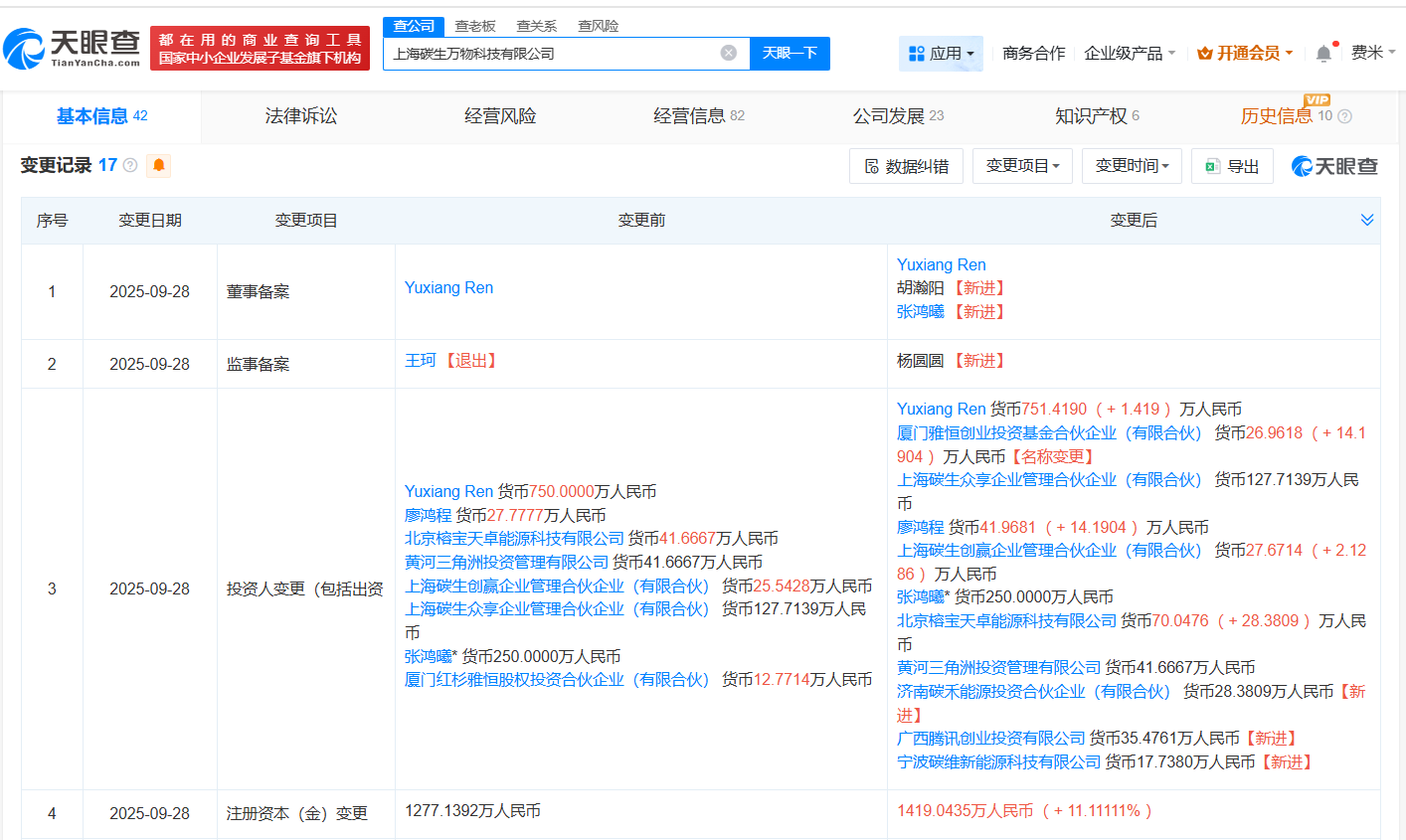
Task: Open the 变更时间 filter dropdown
Action: pos(1132,165)
